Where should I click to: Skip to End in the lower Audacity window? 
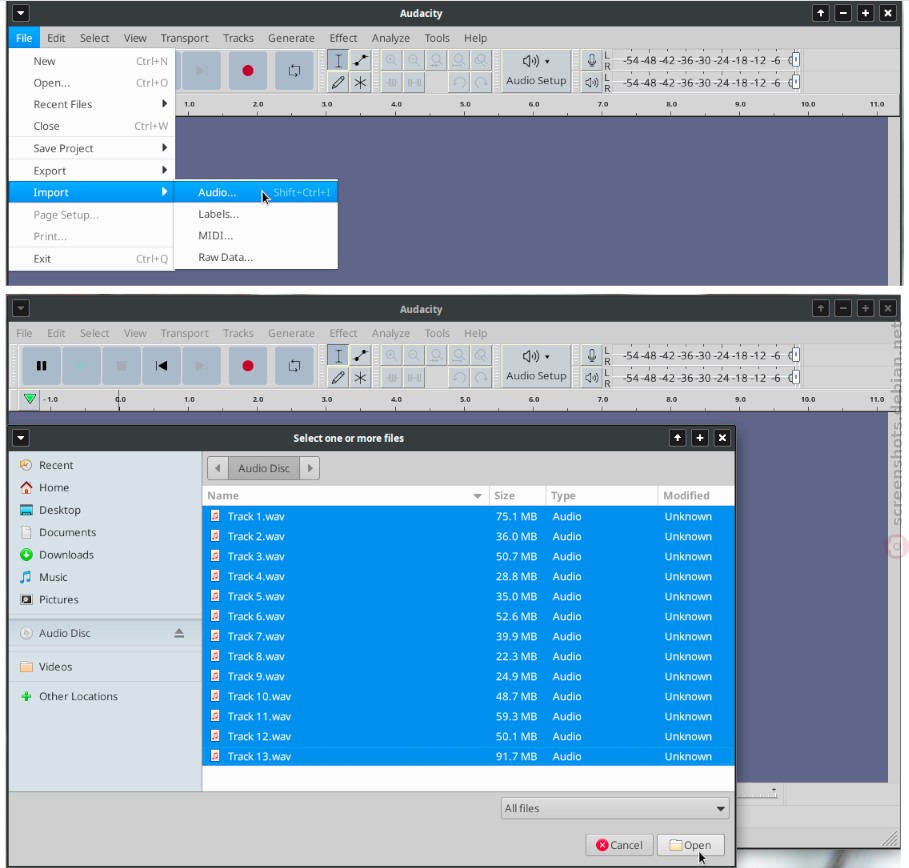click(x=201, y=366)
